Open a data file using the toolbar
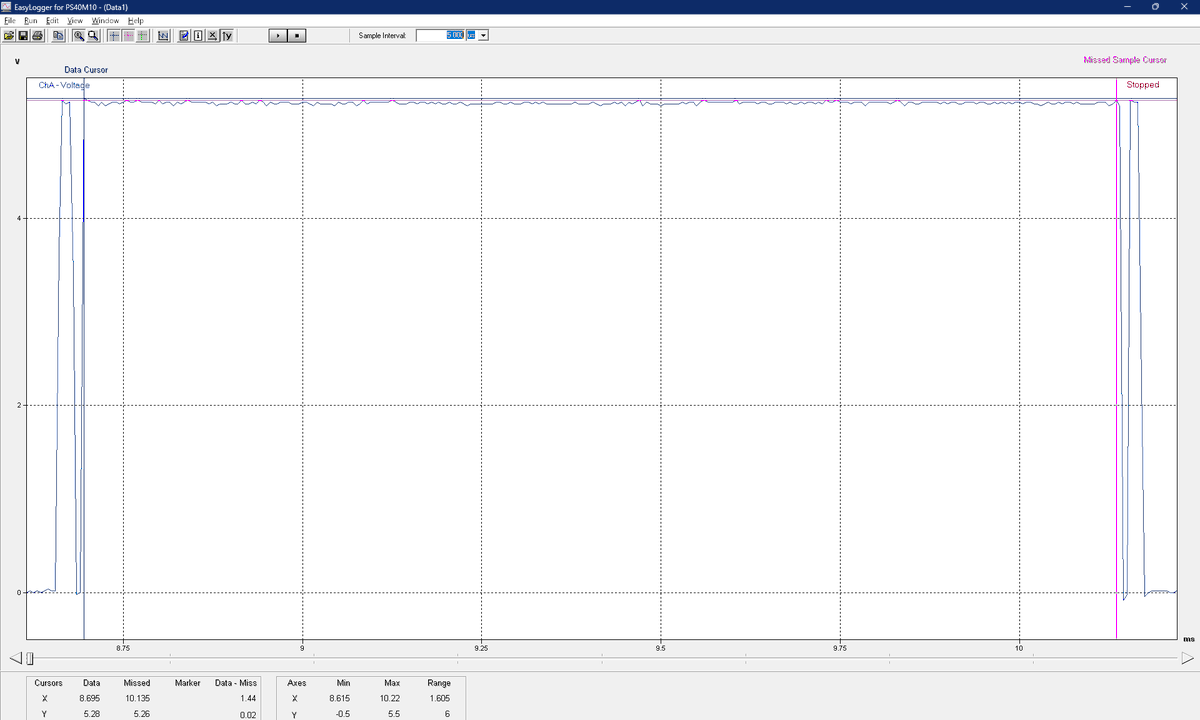1200x720 pixels. [x=8, y=35]
